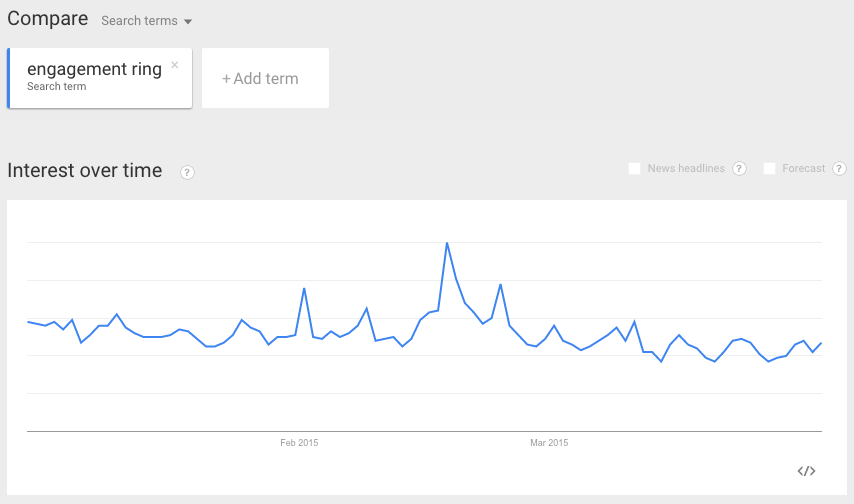Viewport: 854px width, 504px height.
Task: Select the engagement ring term card
Action: [100, 78]
